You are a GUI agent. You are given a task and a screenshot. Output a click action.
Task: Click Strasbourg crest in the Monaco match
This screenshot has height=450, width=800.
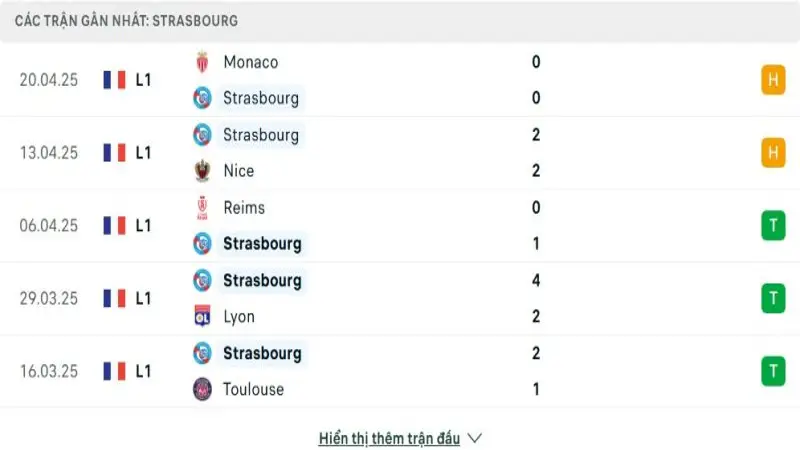(202, 98)
